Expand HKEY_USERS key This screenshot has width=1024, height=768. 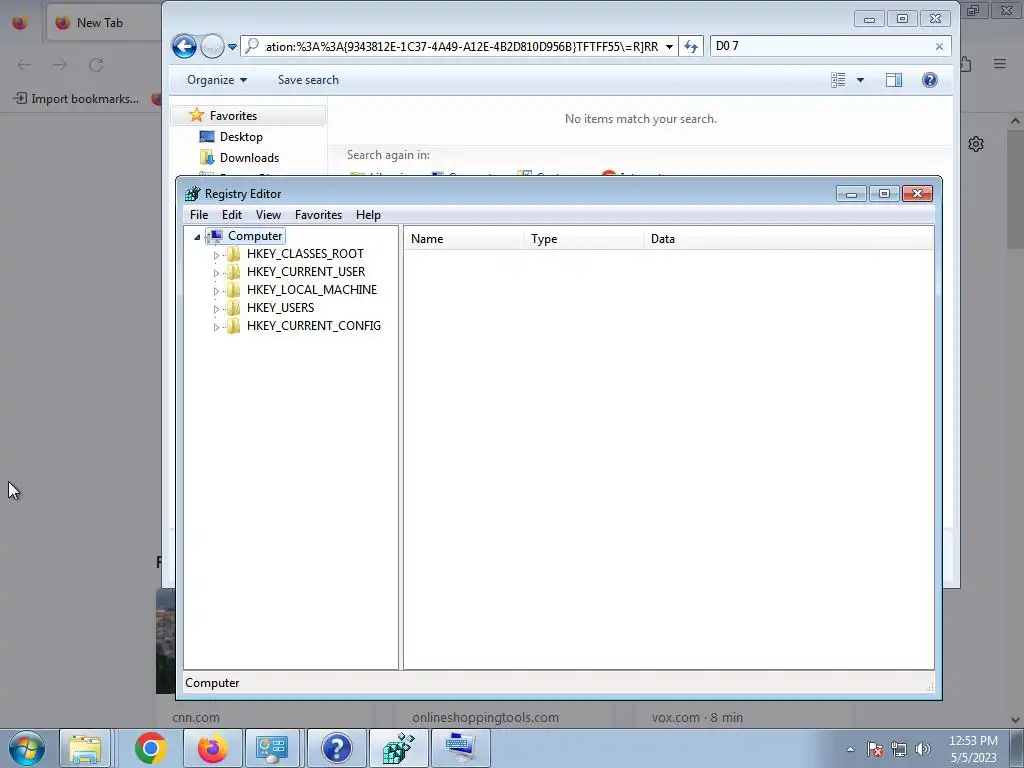click(x=216, y=309)
